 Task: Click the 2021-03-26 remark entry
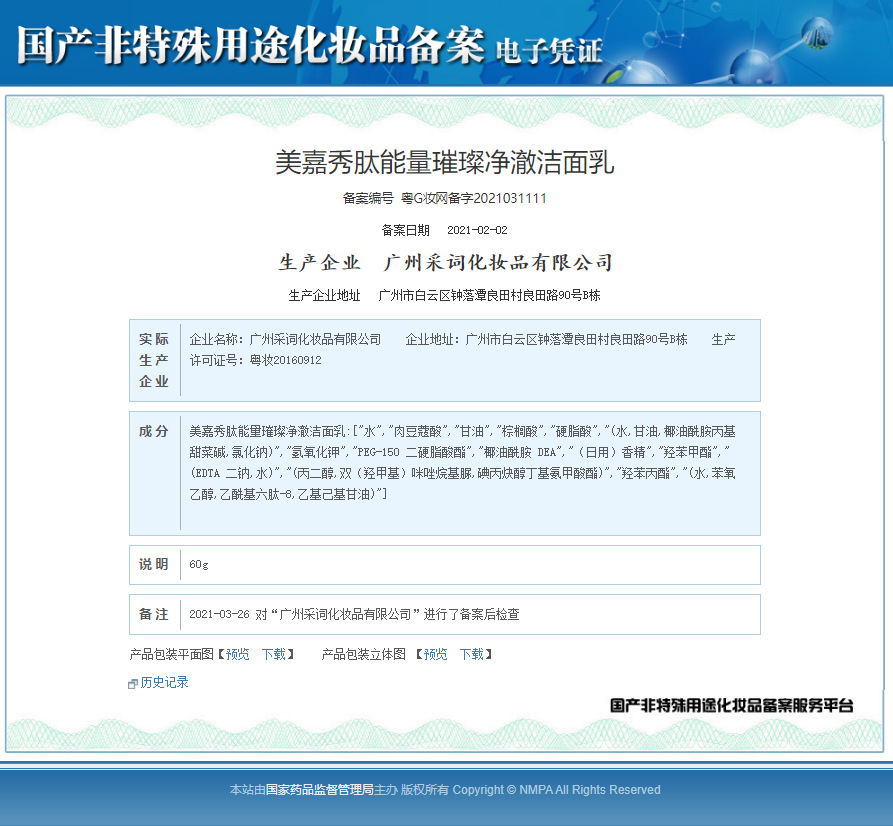click(354, 614)
